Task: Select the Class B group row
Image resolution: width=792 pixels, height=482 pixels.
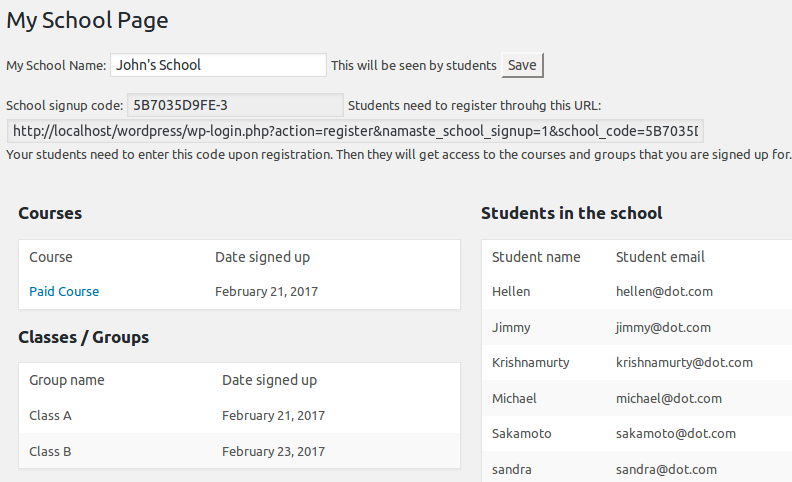Action: tap(239, 451)
